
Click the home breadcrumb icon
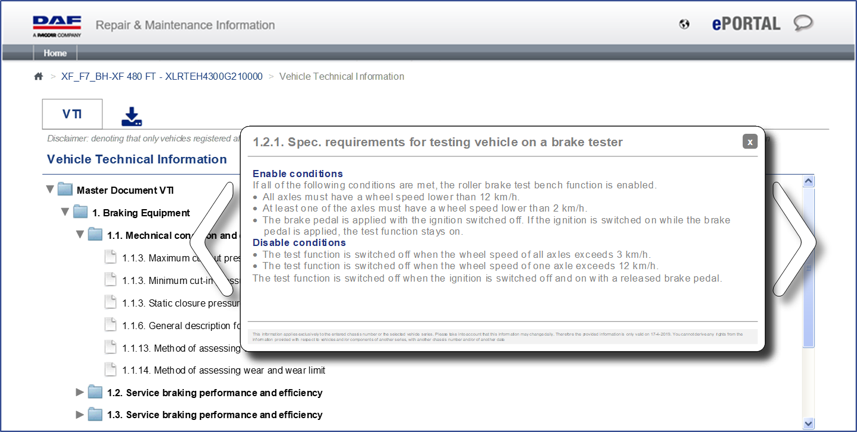click(x=38, y=77)
